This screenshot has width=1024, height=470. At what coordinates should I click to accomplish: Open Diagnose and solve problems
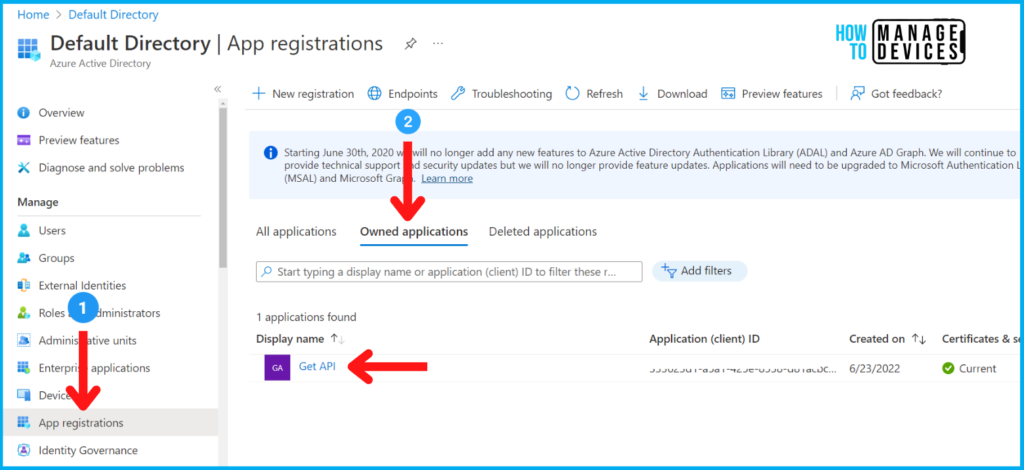[x=111, y=168]
